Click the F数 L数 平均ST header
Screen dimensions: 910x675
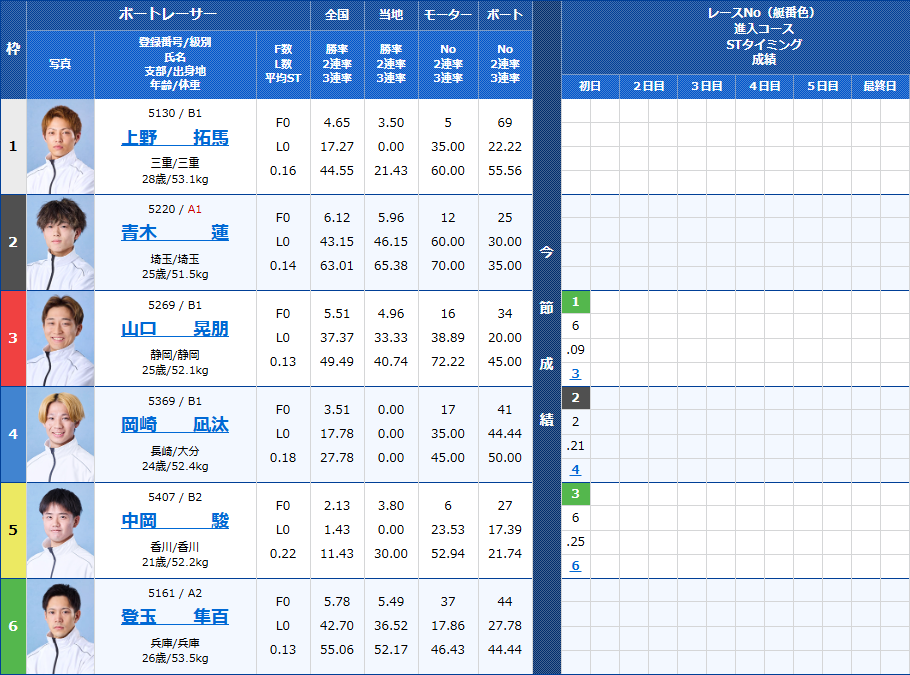(x=283, y=64)
